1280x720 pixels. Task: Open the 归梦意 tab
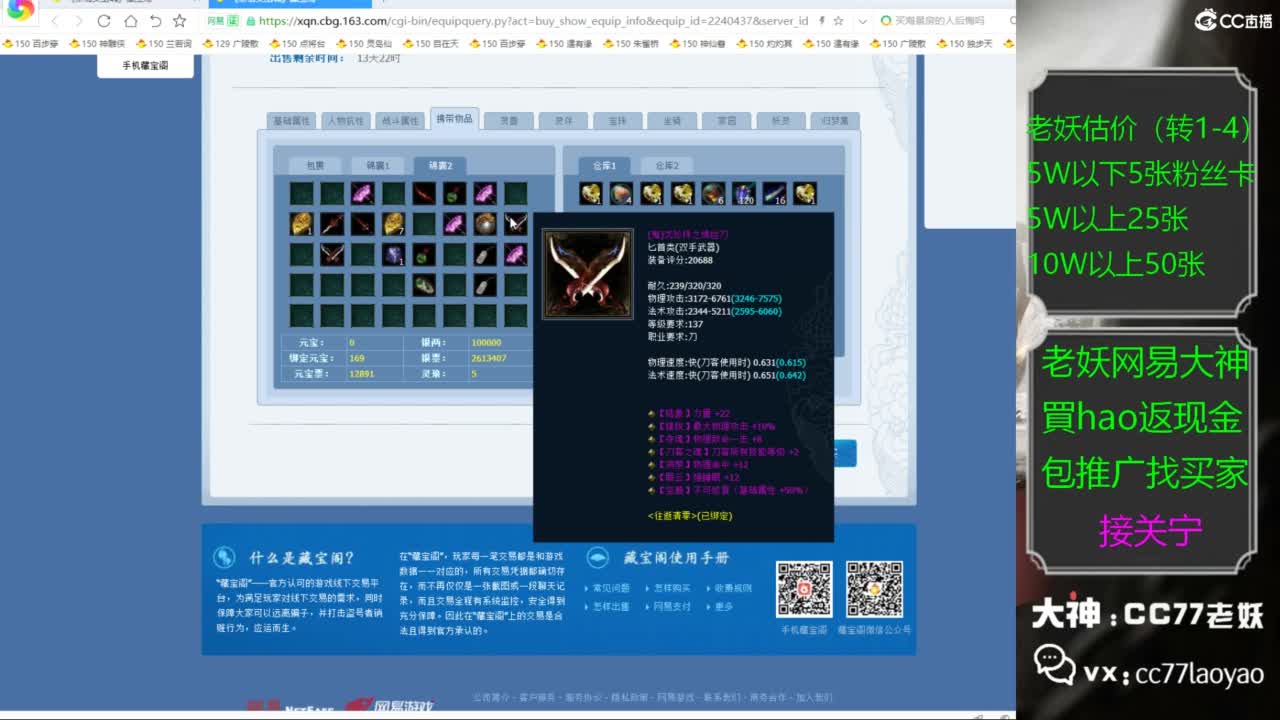click(x=835, y=121)
